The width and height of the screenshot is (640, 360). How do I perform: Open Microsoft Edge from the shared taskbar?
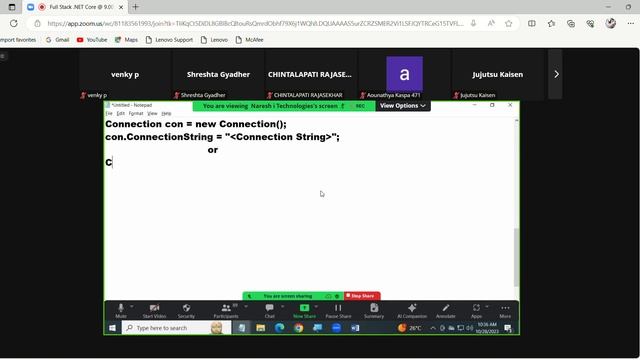point(280,328)
